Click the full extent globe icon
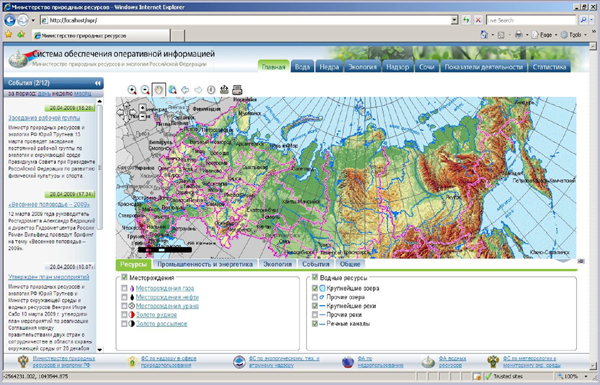 pyautogui.click(x=172, y=90)
